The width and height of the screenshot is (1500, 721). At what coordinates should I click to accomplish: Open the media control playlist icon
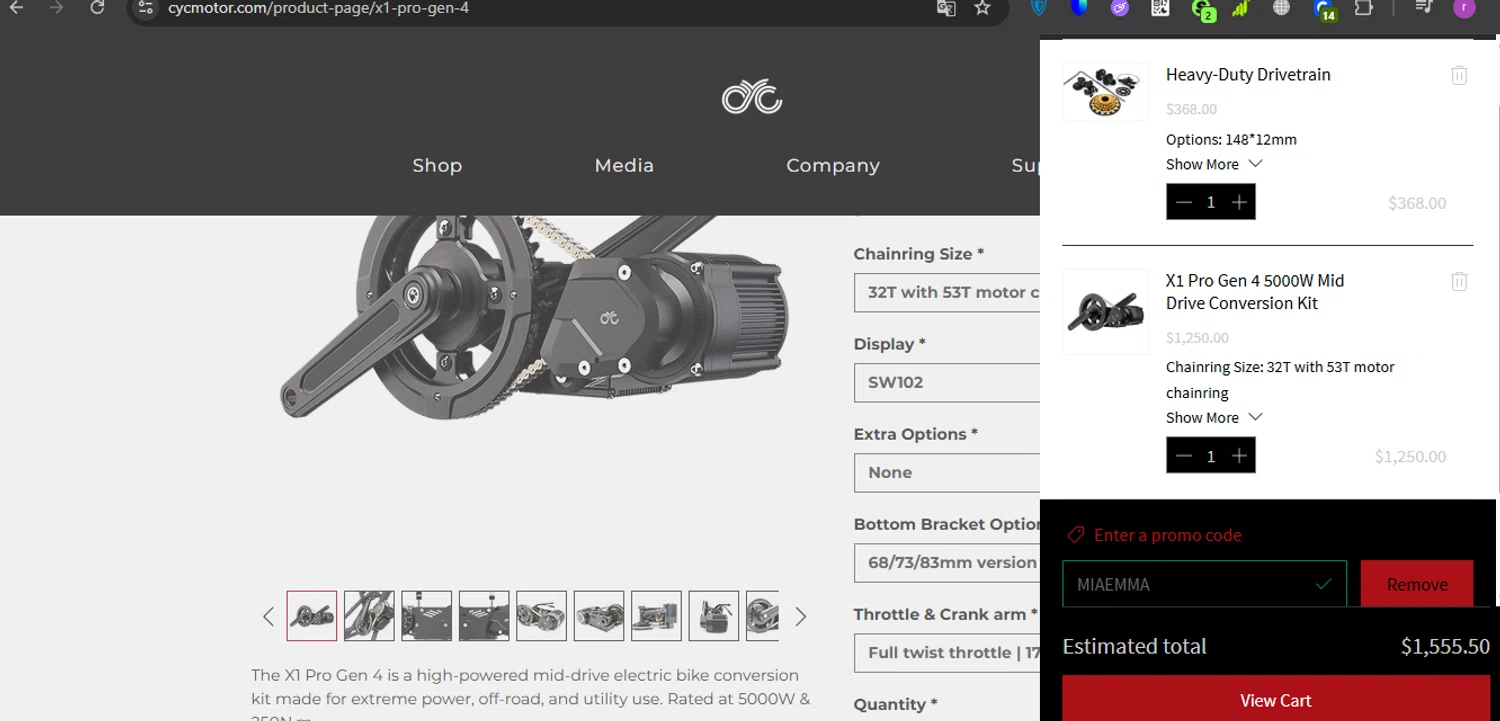(1424, 8)
